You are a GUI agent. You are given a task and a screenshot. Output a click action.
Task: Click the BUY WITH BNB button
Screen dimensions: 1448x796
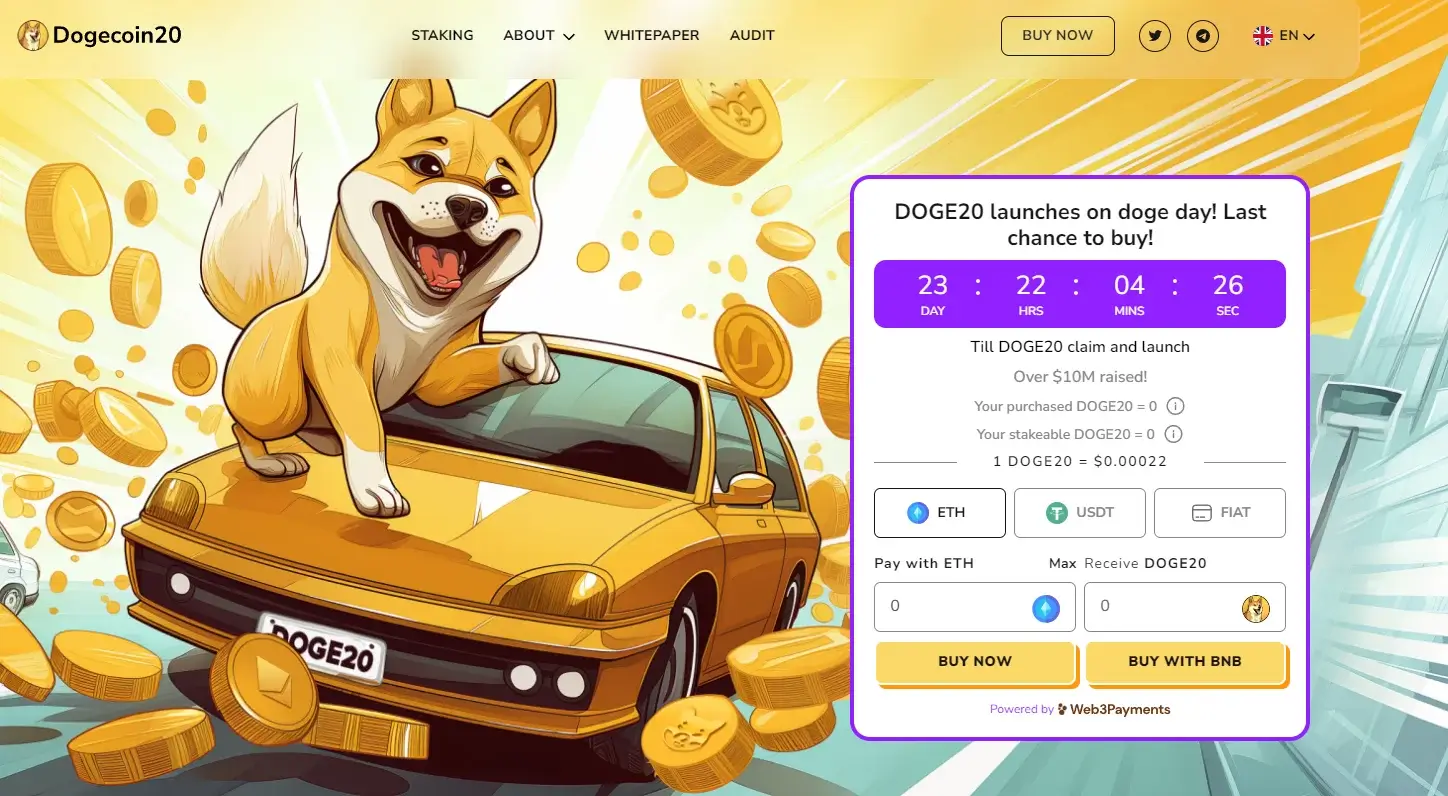click(x=1185, y=662)
